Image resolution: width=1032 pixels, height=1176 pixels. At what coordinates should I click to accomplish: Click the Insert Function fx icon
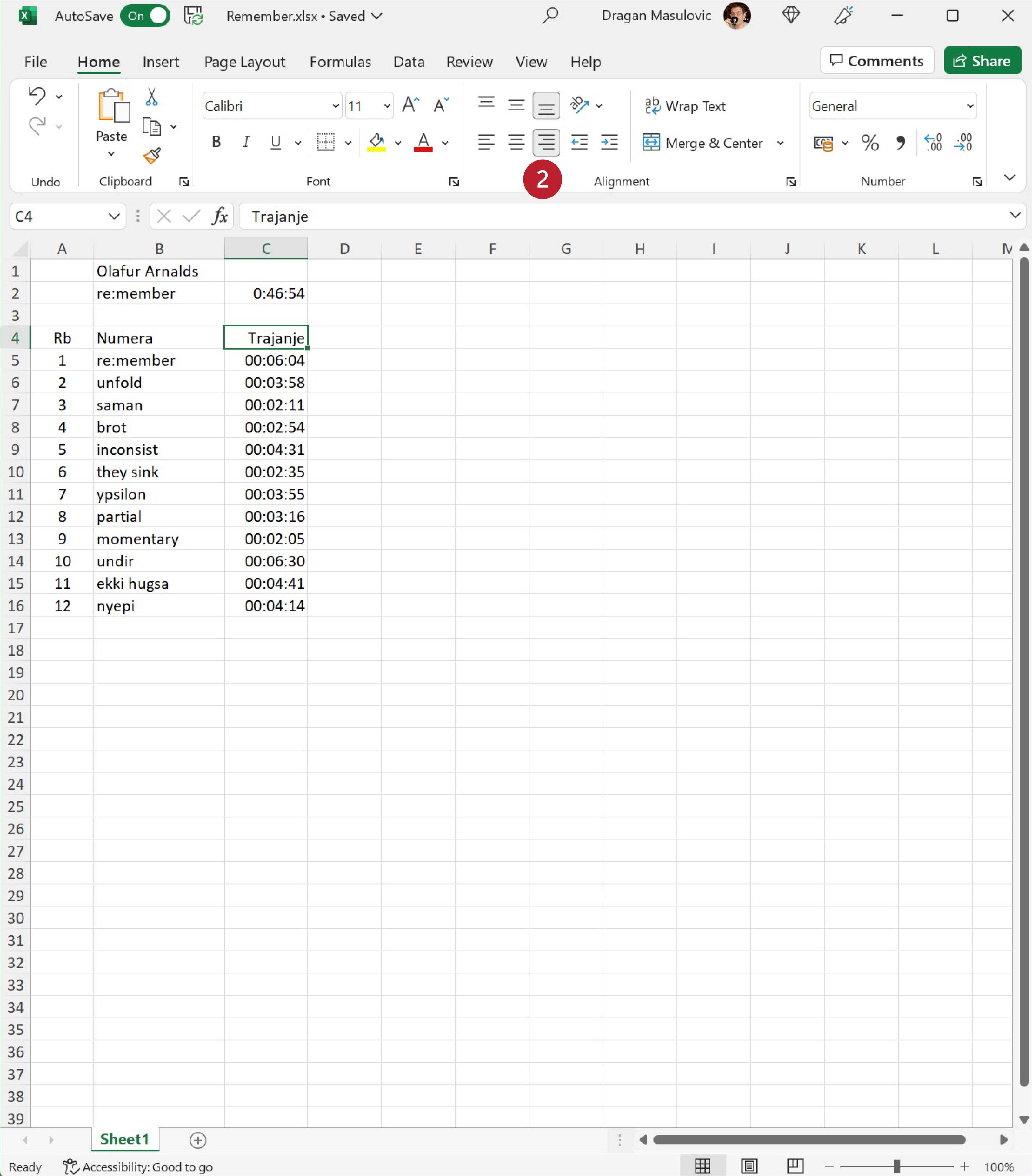coord(220,216)
